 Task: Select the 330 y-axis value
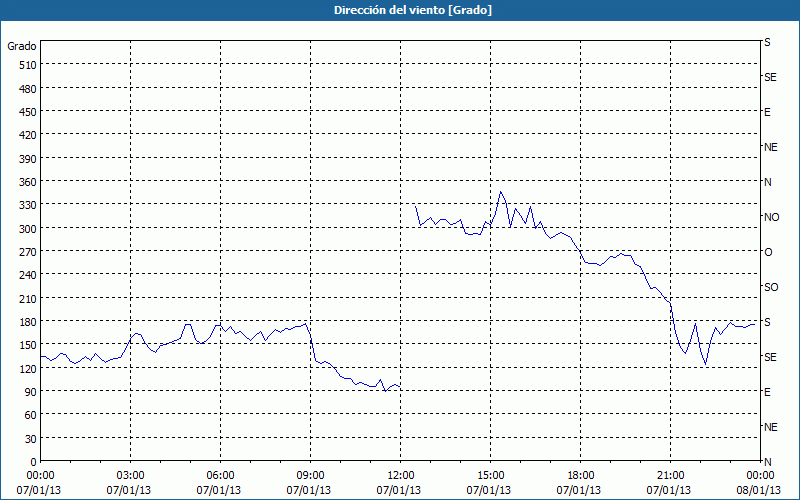point(28,206)
